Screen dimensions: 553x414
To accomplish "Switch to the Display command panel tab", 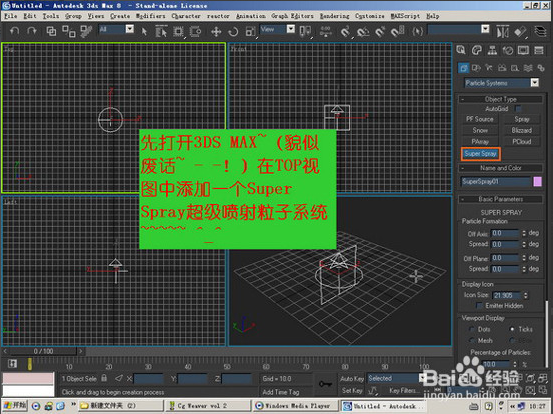I will [523, 50].
